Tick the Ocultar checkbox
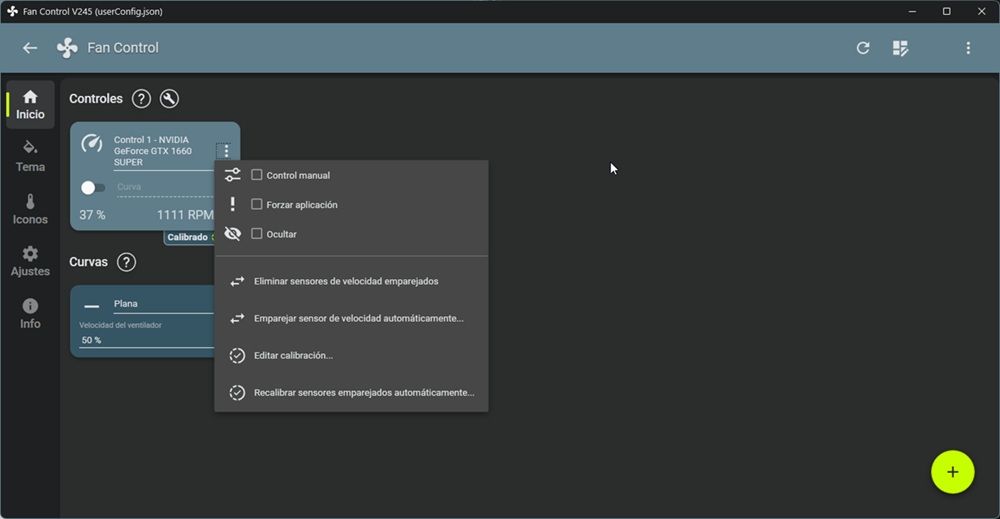The height and width of the screenshot is (519, 1000). [257, 234]
